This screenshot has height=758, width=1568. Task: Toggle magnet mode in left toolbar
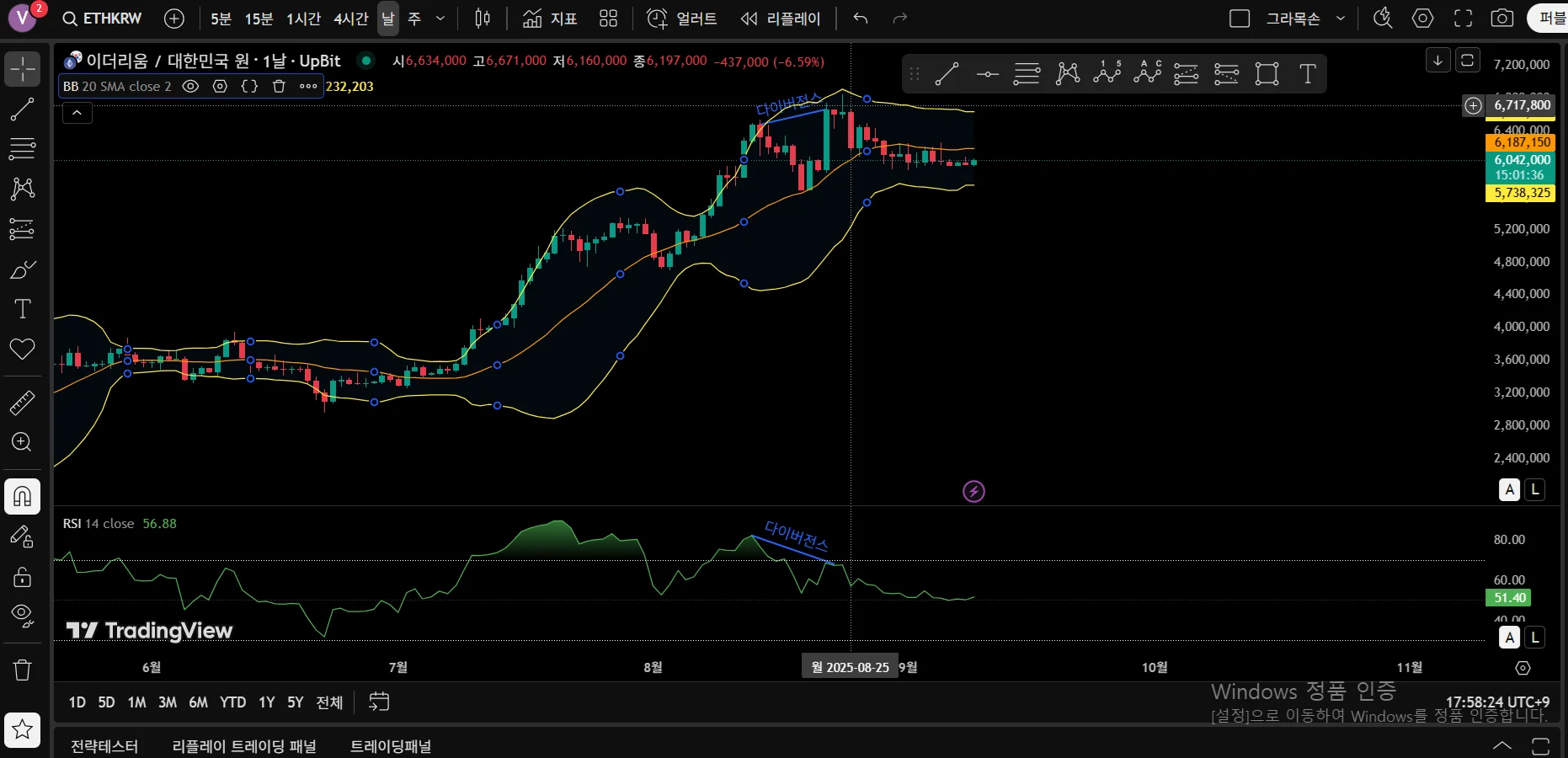coord(23,496)
